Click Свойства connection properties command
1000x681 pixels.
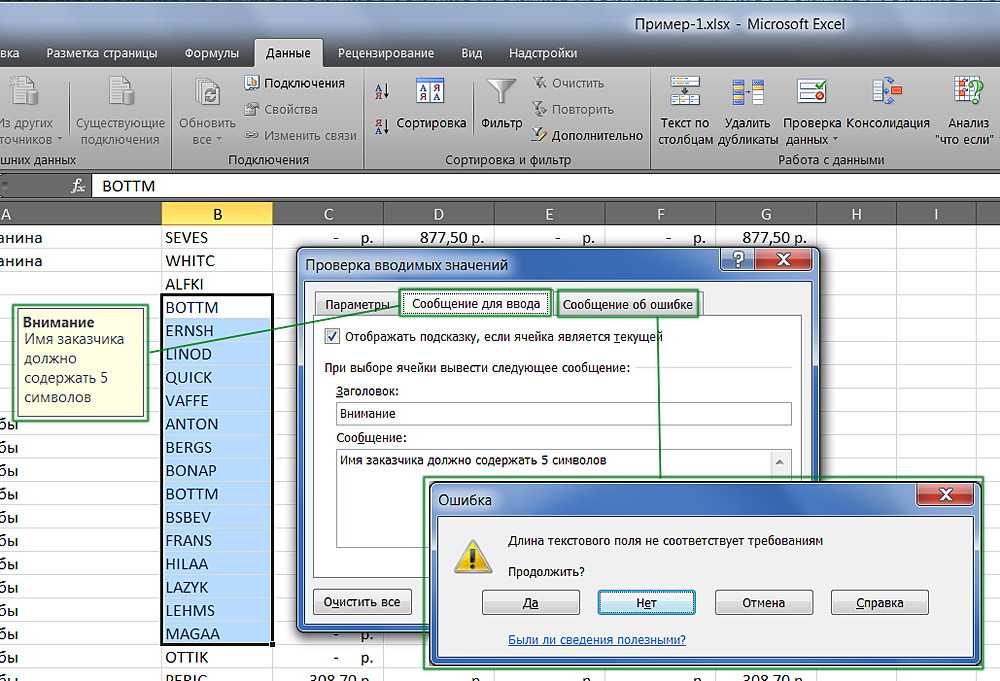(x=281, y=109)
